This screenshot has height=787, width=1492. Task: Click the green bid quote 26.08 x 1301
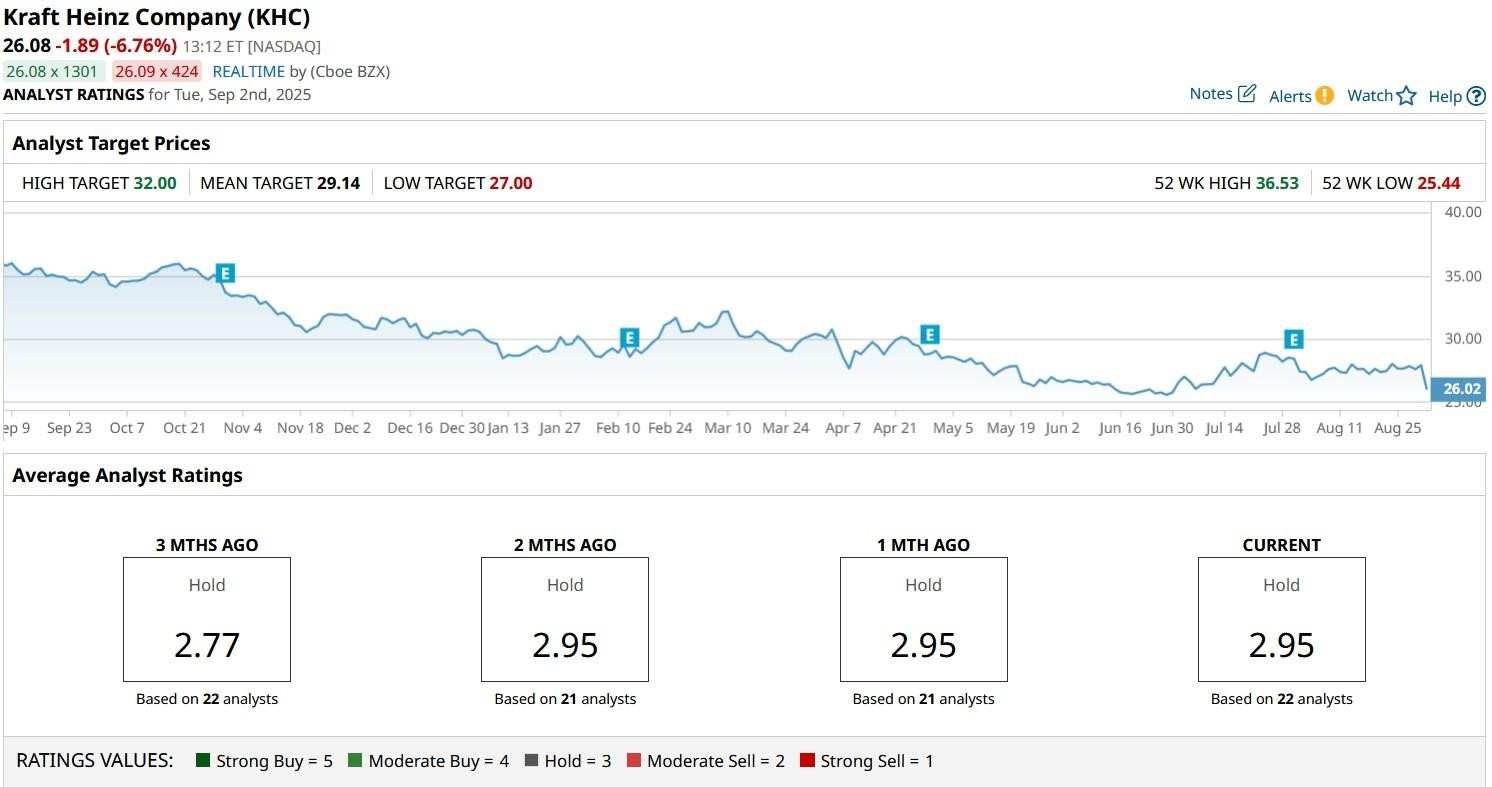[54, 71]
